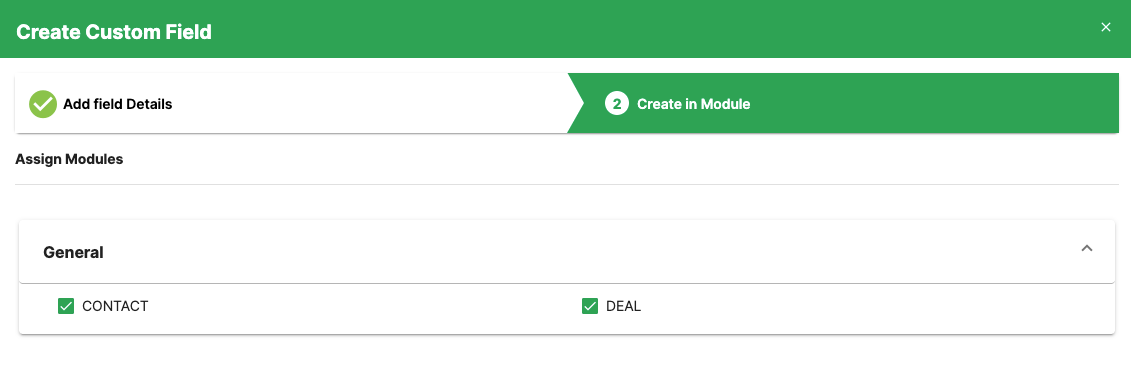Click the DEAL label text
Image resolution: width=1131 pixels, height=380 pixels.
[x=623, y=306]
